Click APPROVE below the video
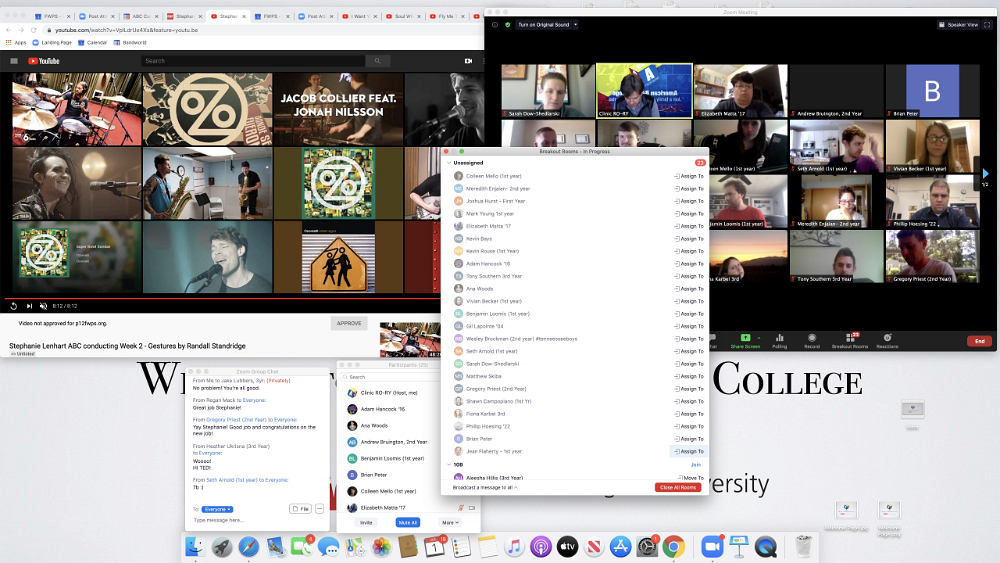Screen dimensions: 1000x563 (x=349, y=323)
